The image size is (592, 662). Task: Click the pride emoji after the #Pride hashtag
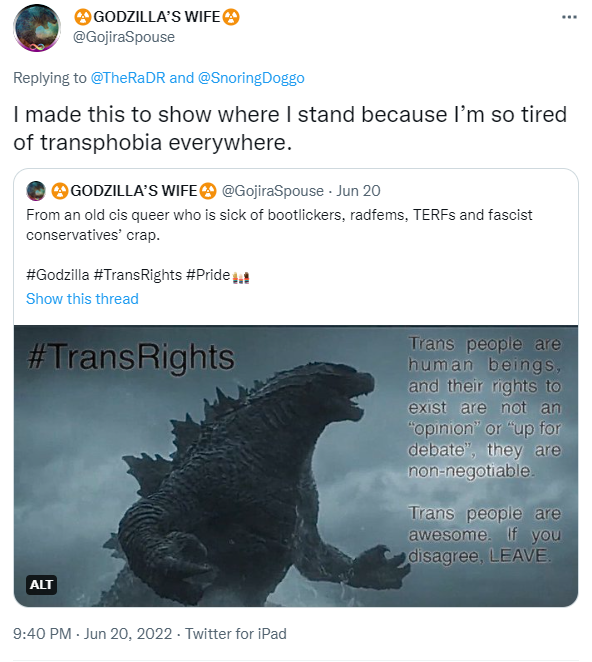tap(241, 277)
